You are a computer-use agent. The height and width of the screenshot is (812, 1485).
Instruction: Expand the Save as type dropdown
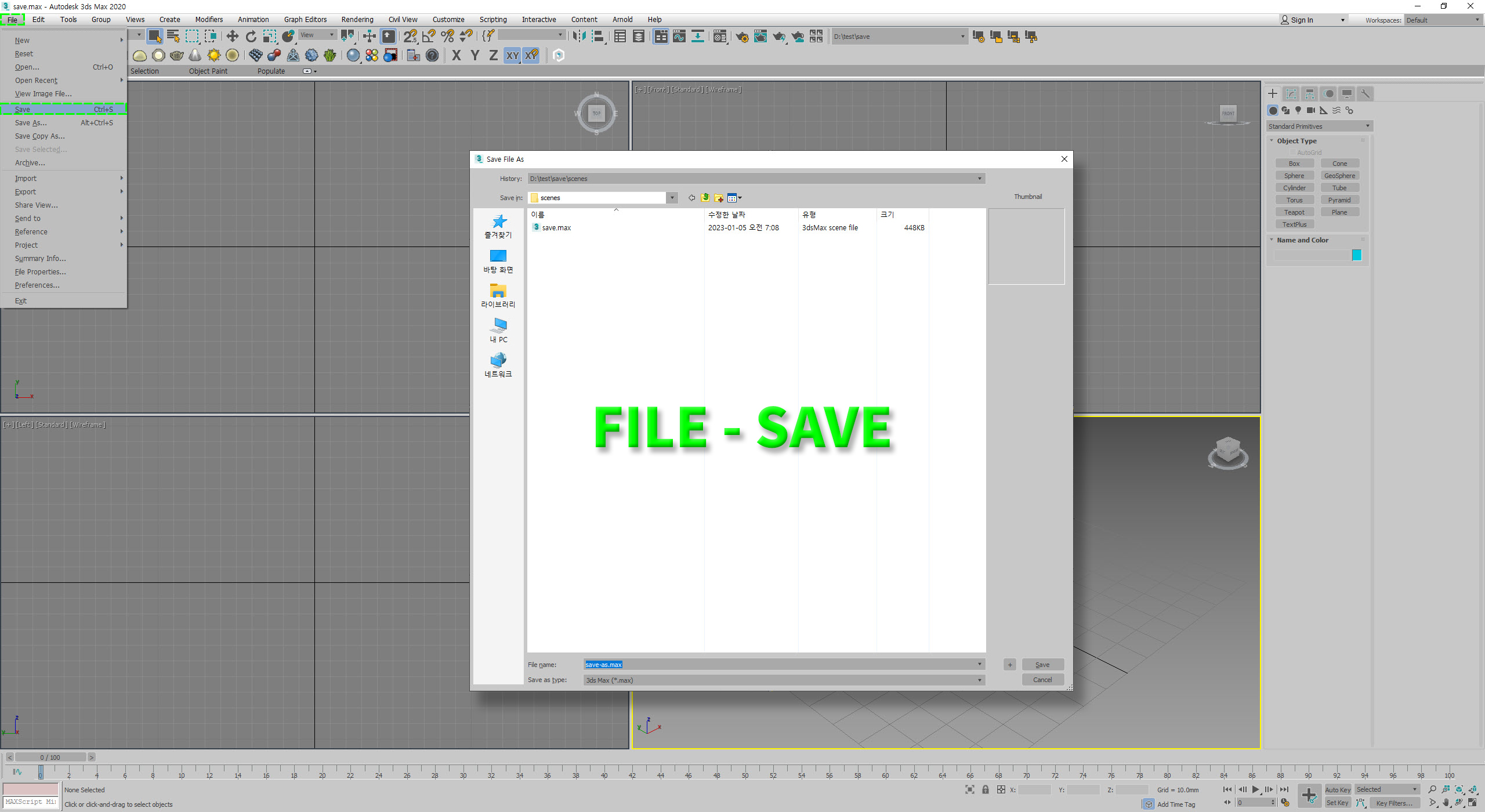coord(980,680)
